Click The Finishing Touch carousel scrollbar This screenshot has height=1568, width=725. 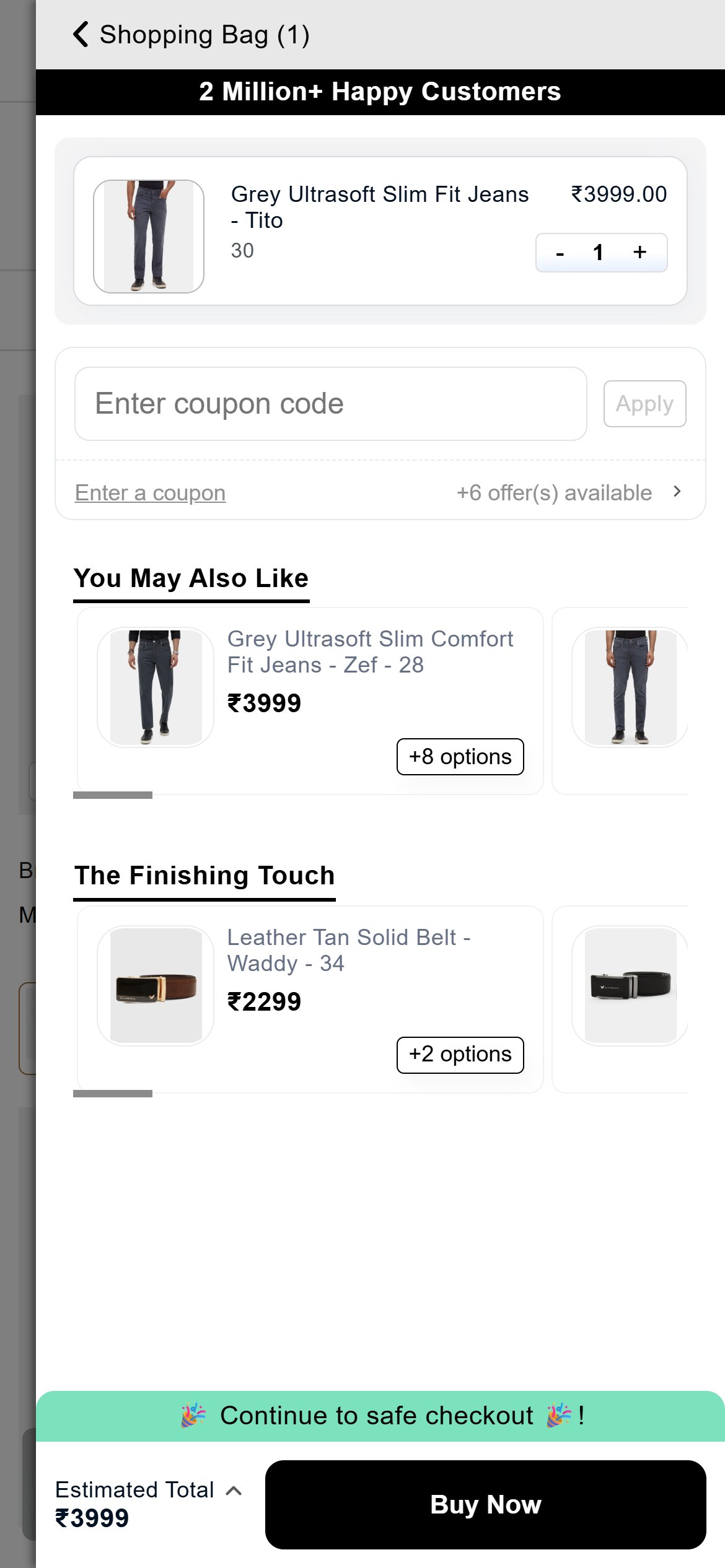[x=113, y=1094]
